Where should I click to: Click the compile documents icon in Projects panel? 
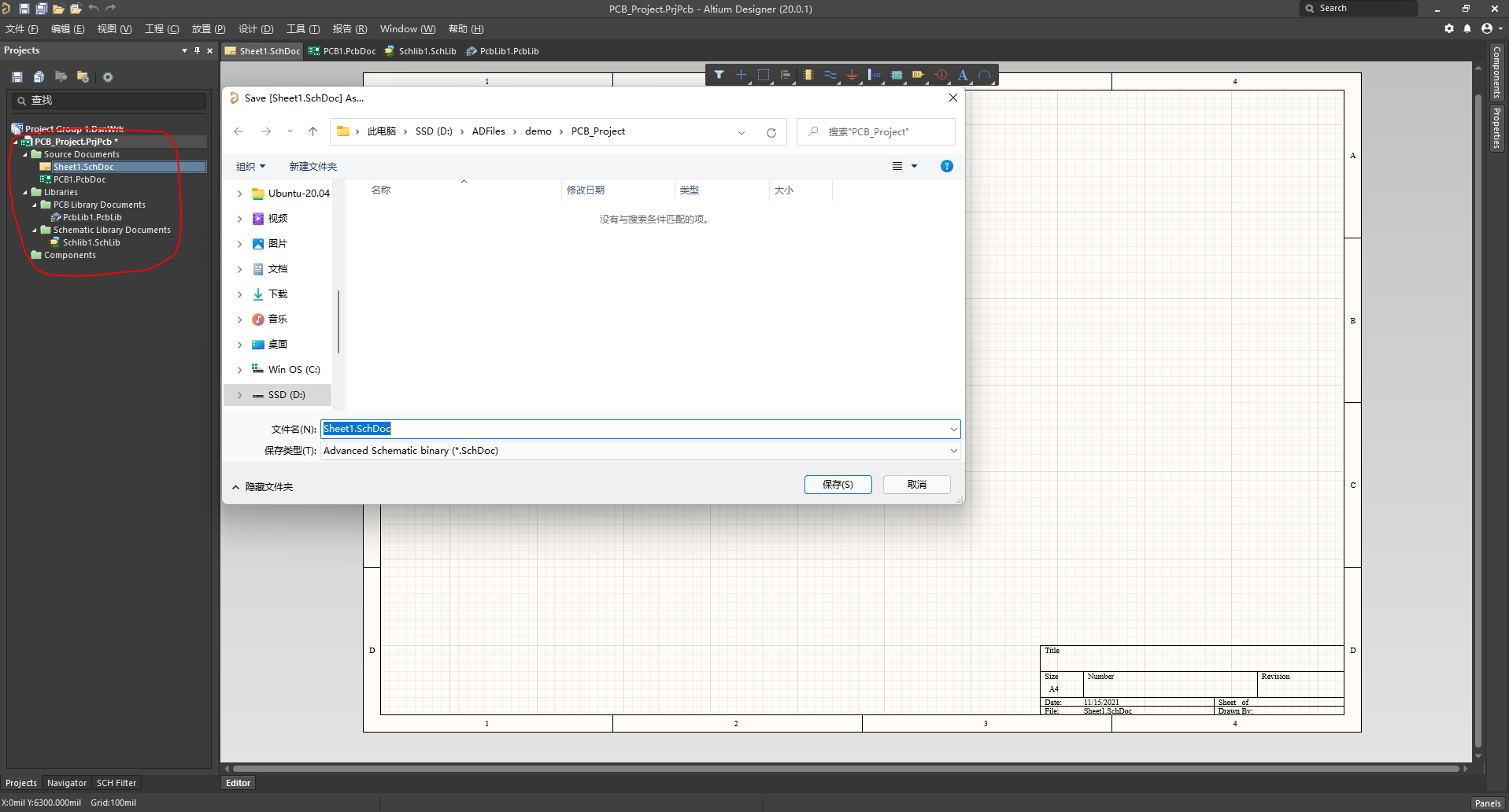39,77
